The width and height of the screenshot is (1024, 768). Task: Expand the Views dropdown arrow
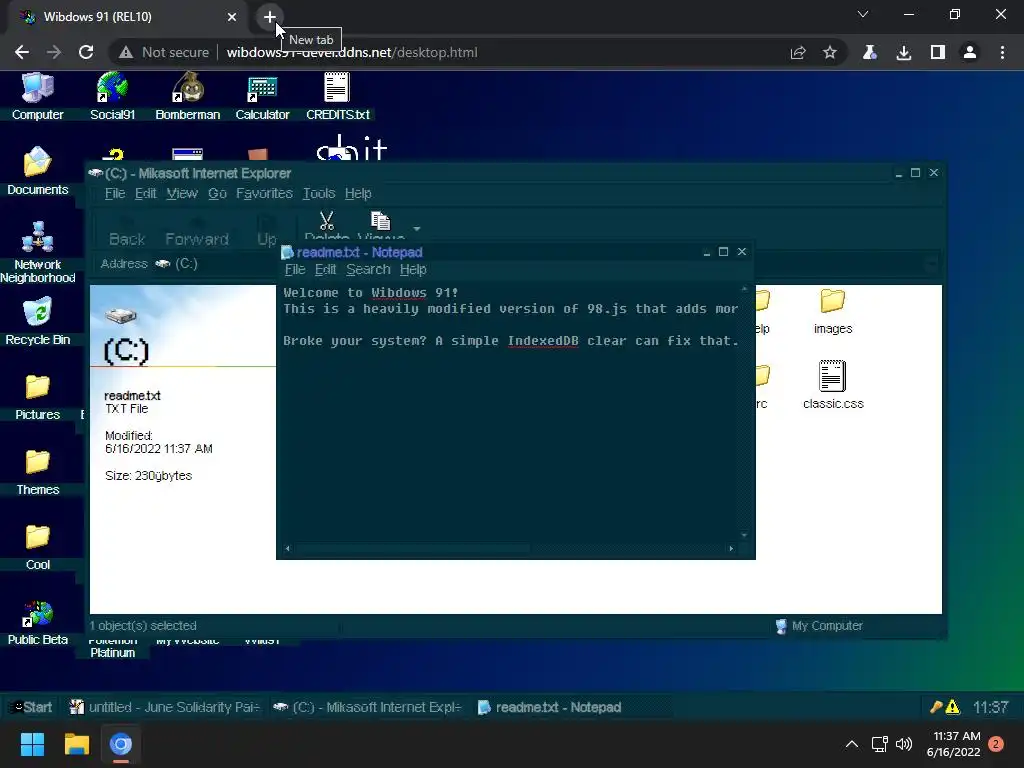coord(417,229)
